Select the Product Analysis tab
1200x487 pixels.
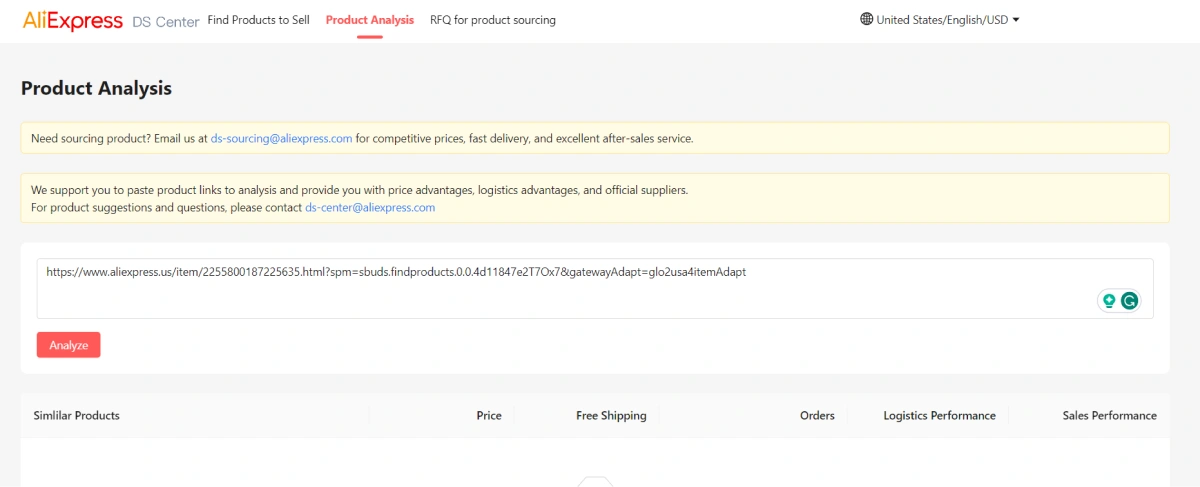tap(370, 20)
